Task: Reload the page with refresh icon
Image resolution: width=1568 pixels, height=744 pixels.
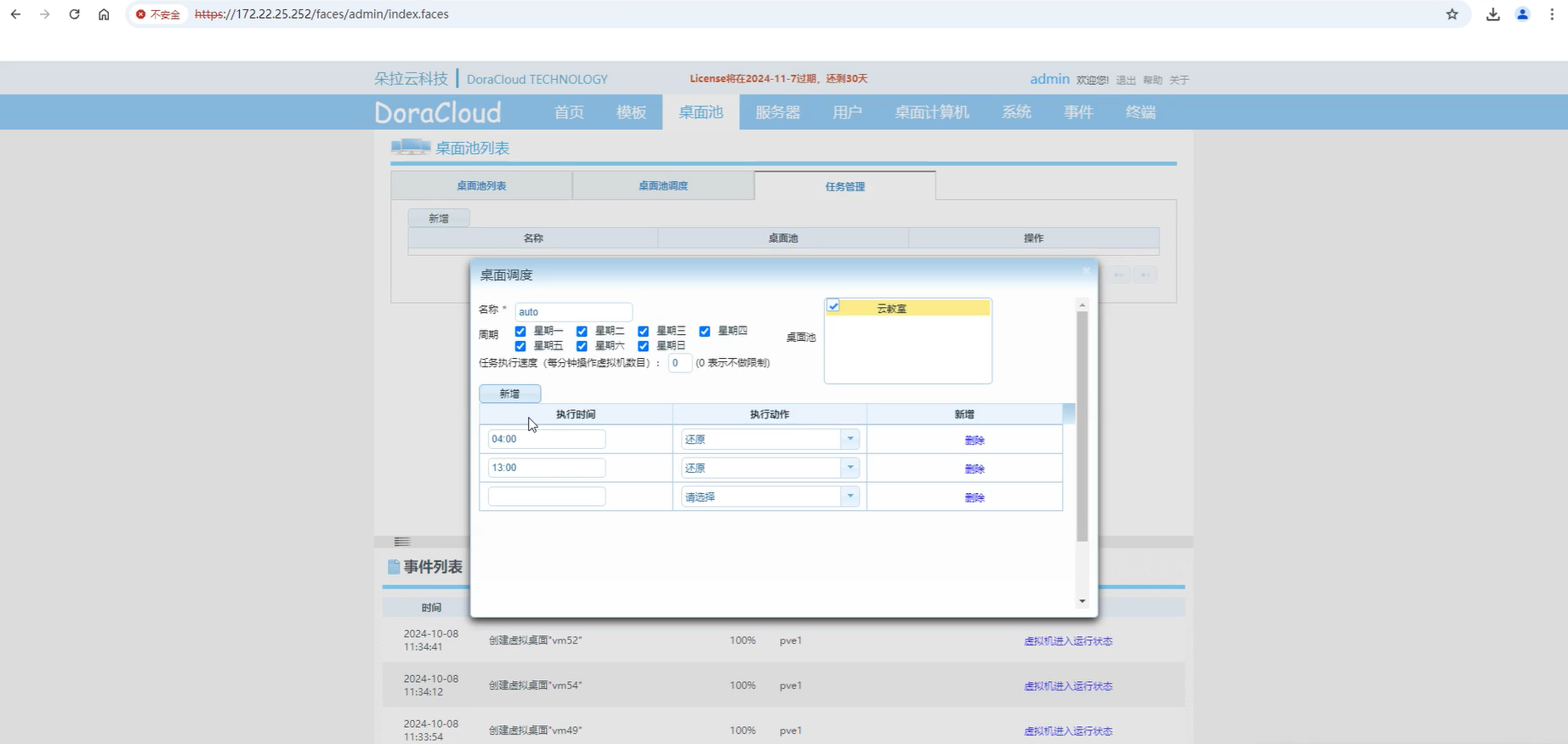Action: click(75, 14)
